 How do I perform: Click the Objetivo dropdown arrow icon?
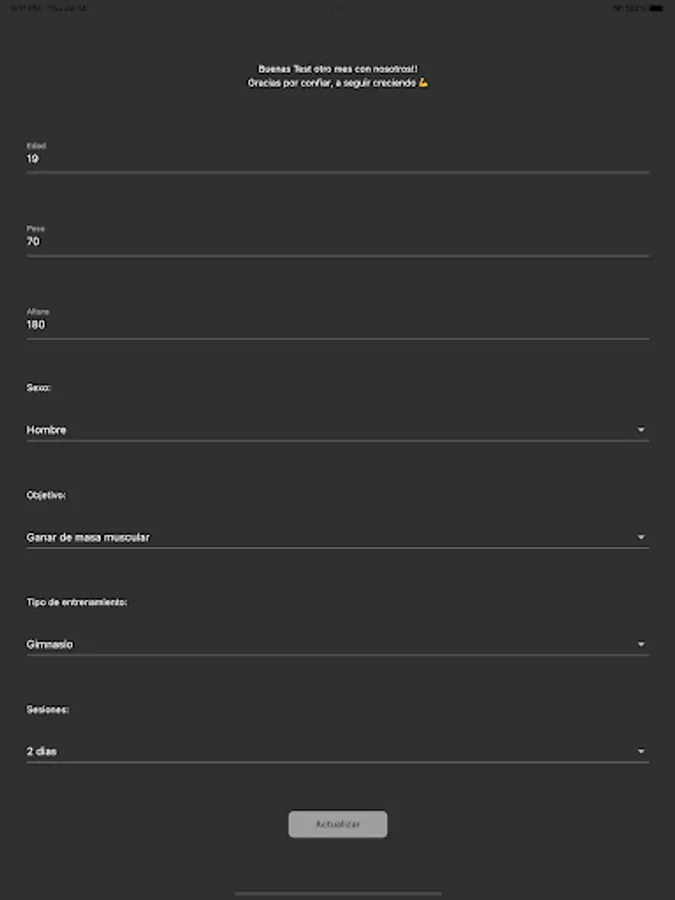pyautogui.click(x=641, y=537)
